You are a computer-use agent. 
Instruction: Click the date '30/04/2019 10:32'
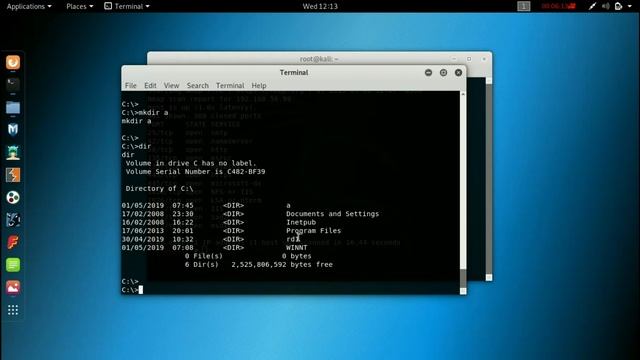(x=158, y=239)
